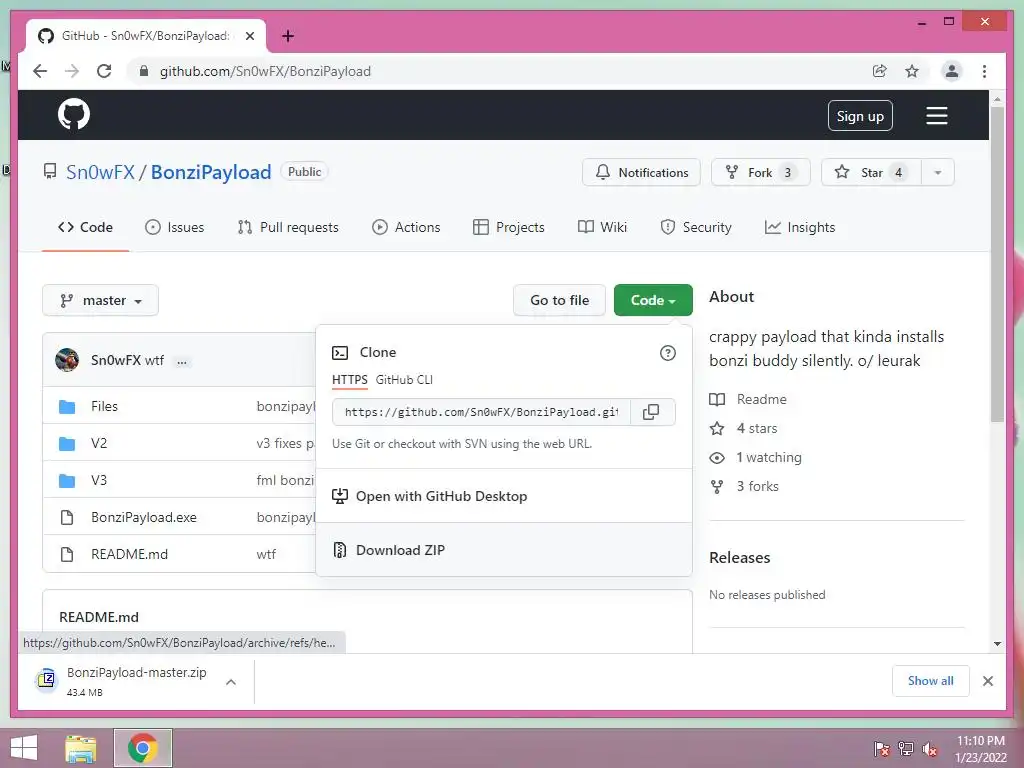Star the repository with Star button
The height and width of the screenshot is (768, 1024).
pos(871,172)
